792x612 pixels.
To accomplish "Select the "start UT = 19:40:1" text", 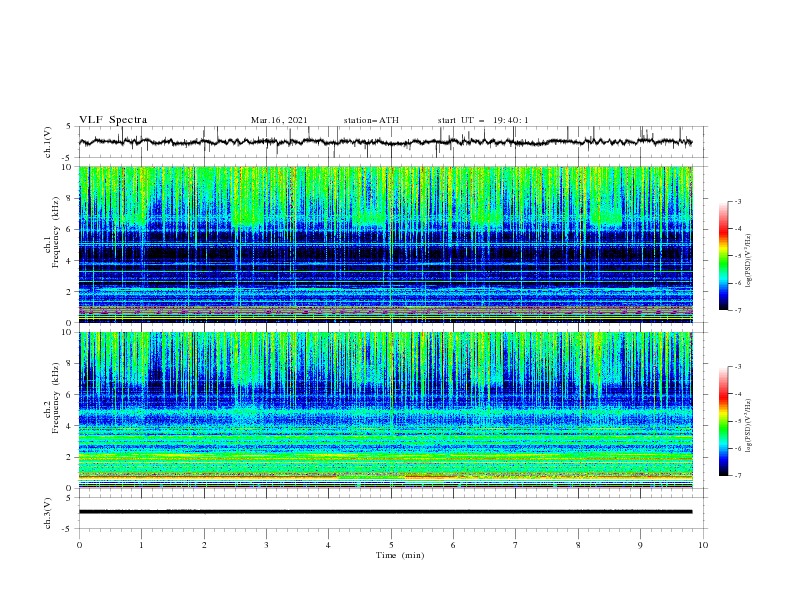I will 483,120.
